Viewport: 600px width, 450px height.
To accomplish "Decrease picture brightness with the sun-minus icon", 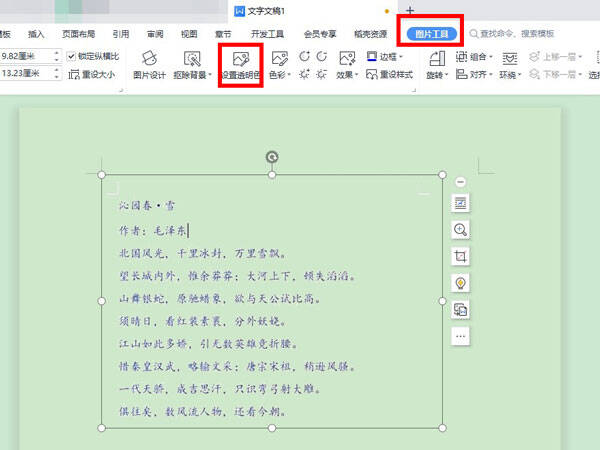I will [322, 74].
